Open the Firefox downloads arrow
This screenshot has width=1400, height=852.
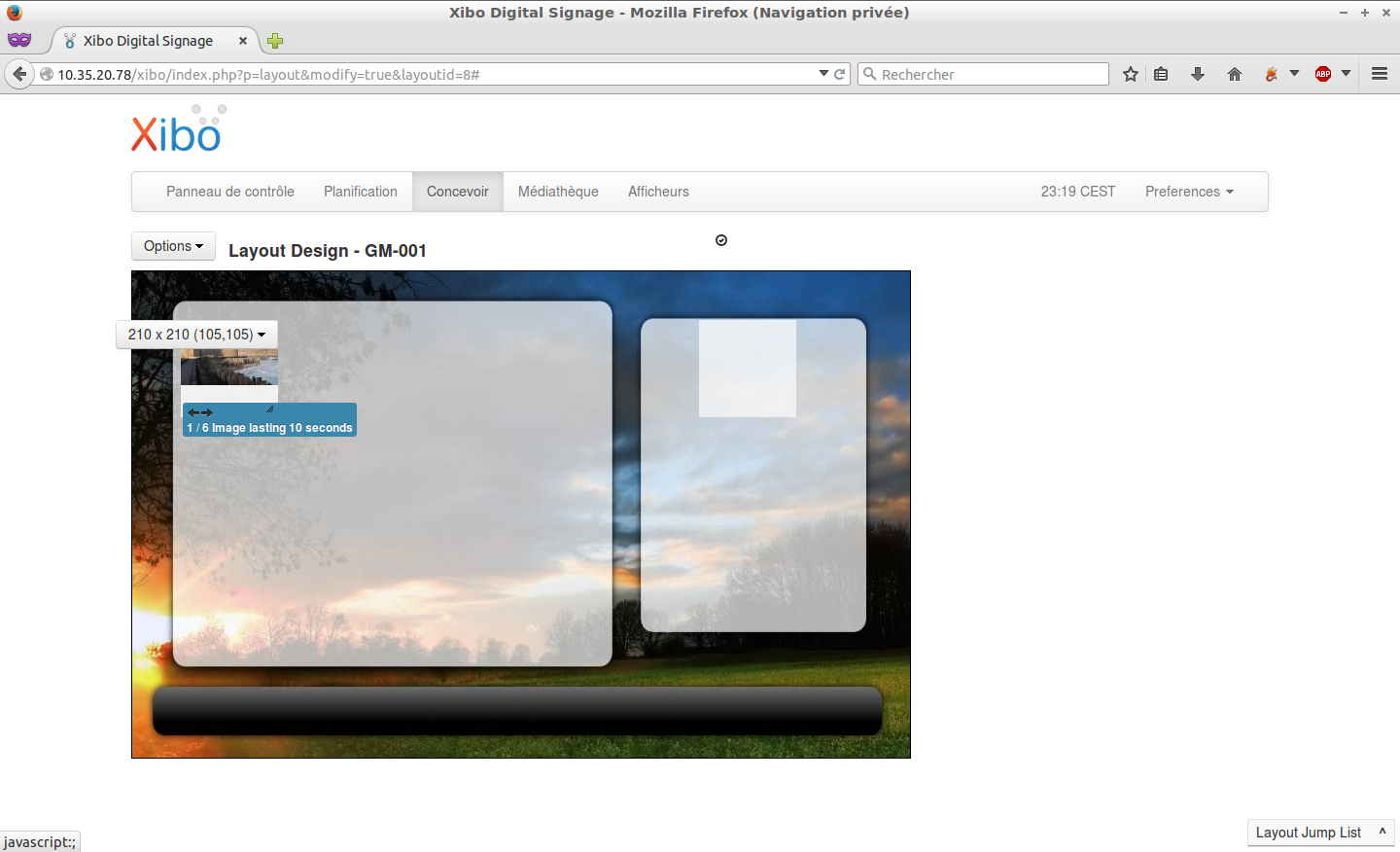pyautogui.click(x=1198, y=74)
